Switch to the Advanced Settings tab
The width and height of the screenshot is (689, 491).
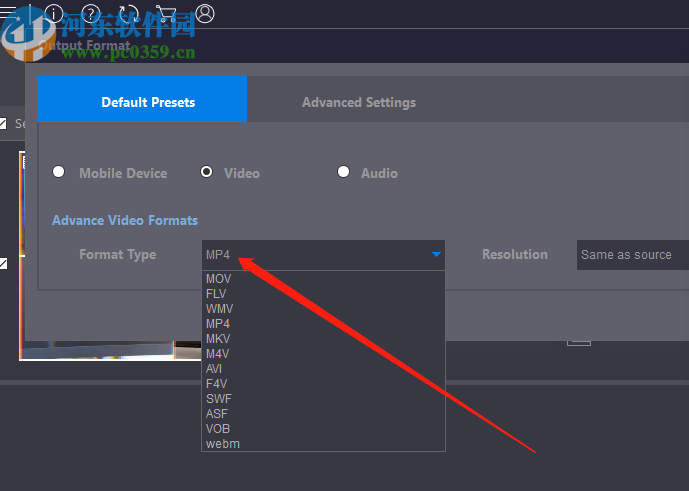tap(359, 102)
